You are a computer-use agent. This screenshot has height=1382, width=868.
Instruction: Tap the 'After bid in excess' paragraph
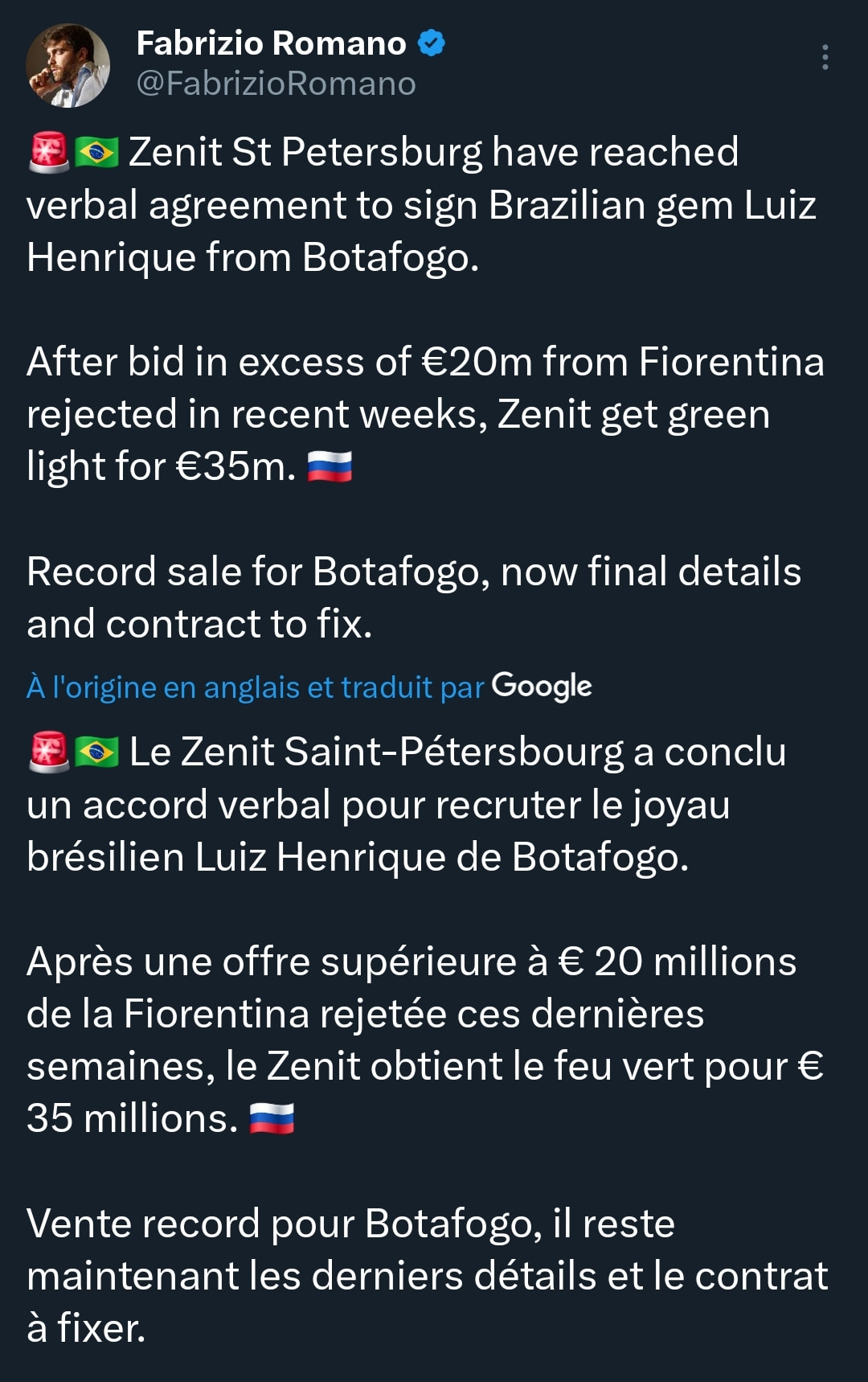pyautogui.click(x=425, y=414)
